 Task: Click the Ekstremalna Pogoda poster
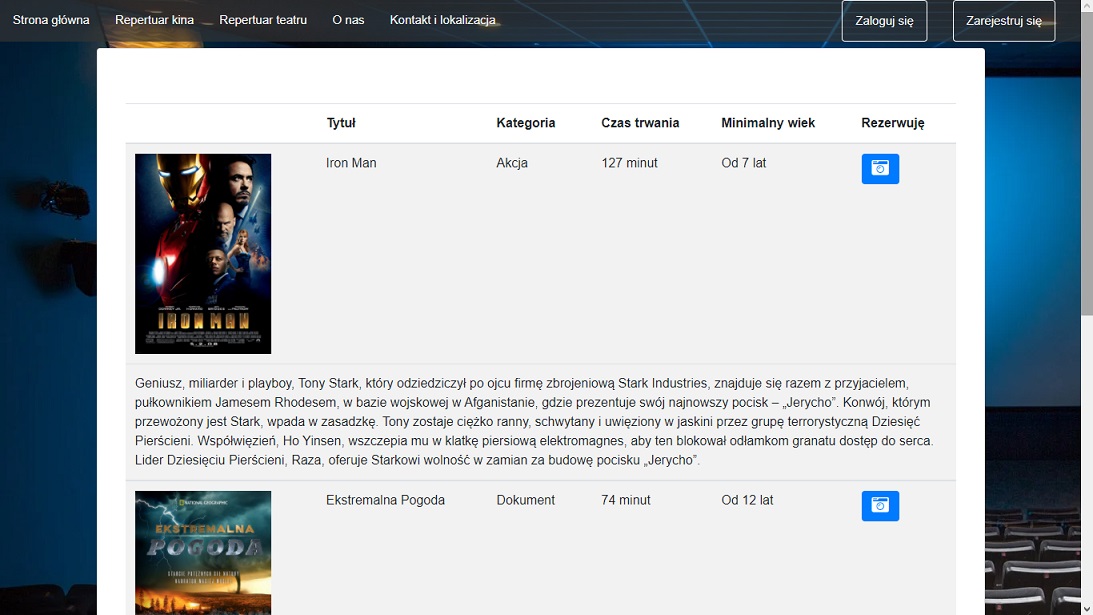(x=203, y=553)
